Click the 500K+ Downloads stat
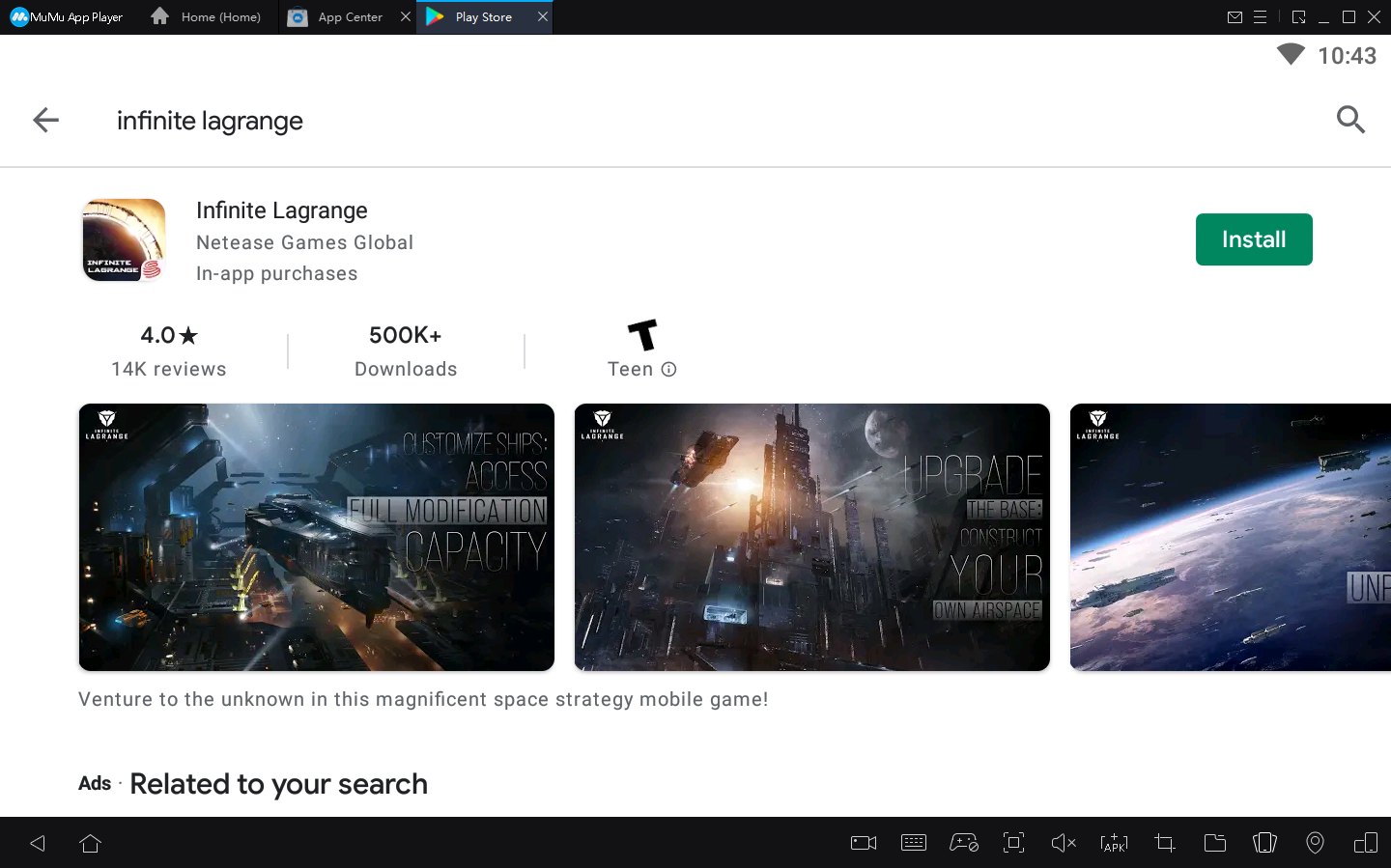The width and height of the screenshot is (1391, 868). (x=406, y=350)
